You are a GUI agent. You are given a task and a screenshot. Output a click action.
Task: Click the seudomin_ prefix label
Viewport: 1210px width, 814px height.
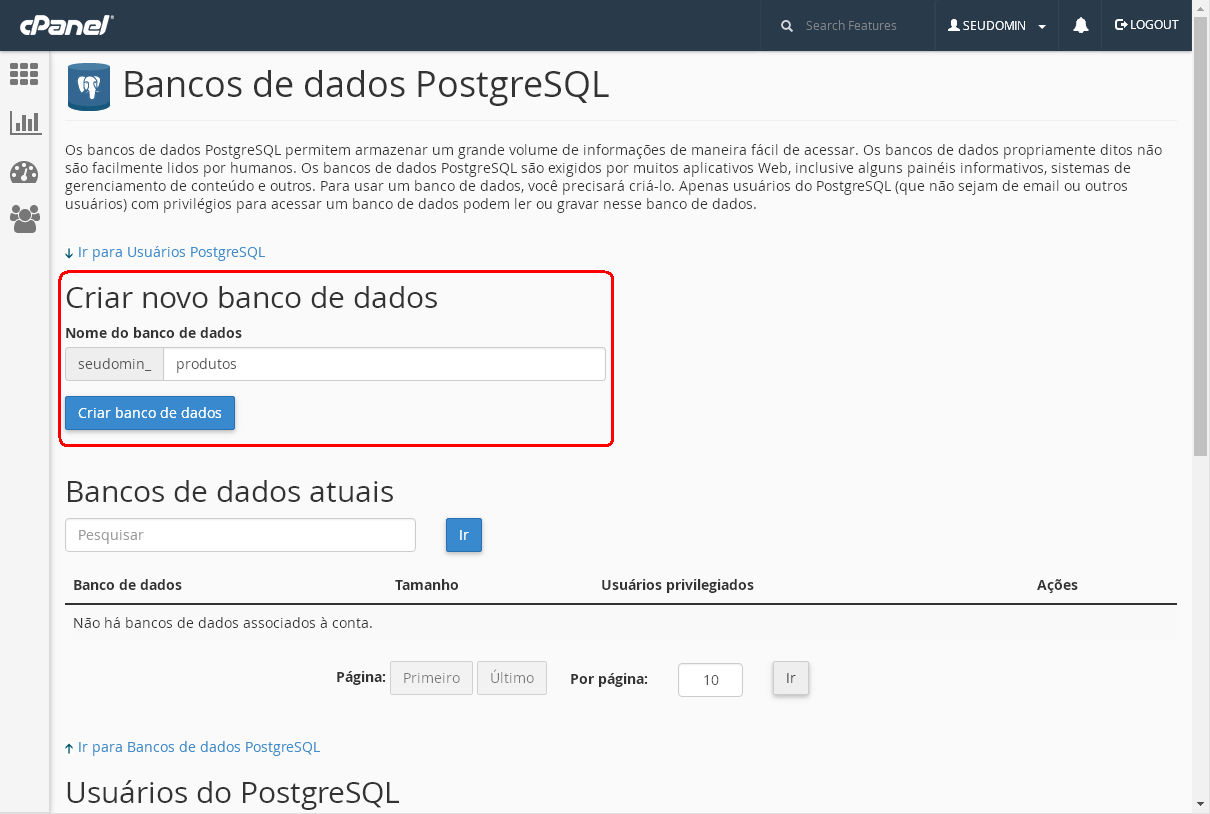click(x=114, y=364)
